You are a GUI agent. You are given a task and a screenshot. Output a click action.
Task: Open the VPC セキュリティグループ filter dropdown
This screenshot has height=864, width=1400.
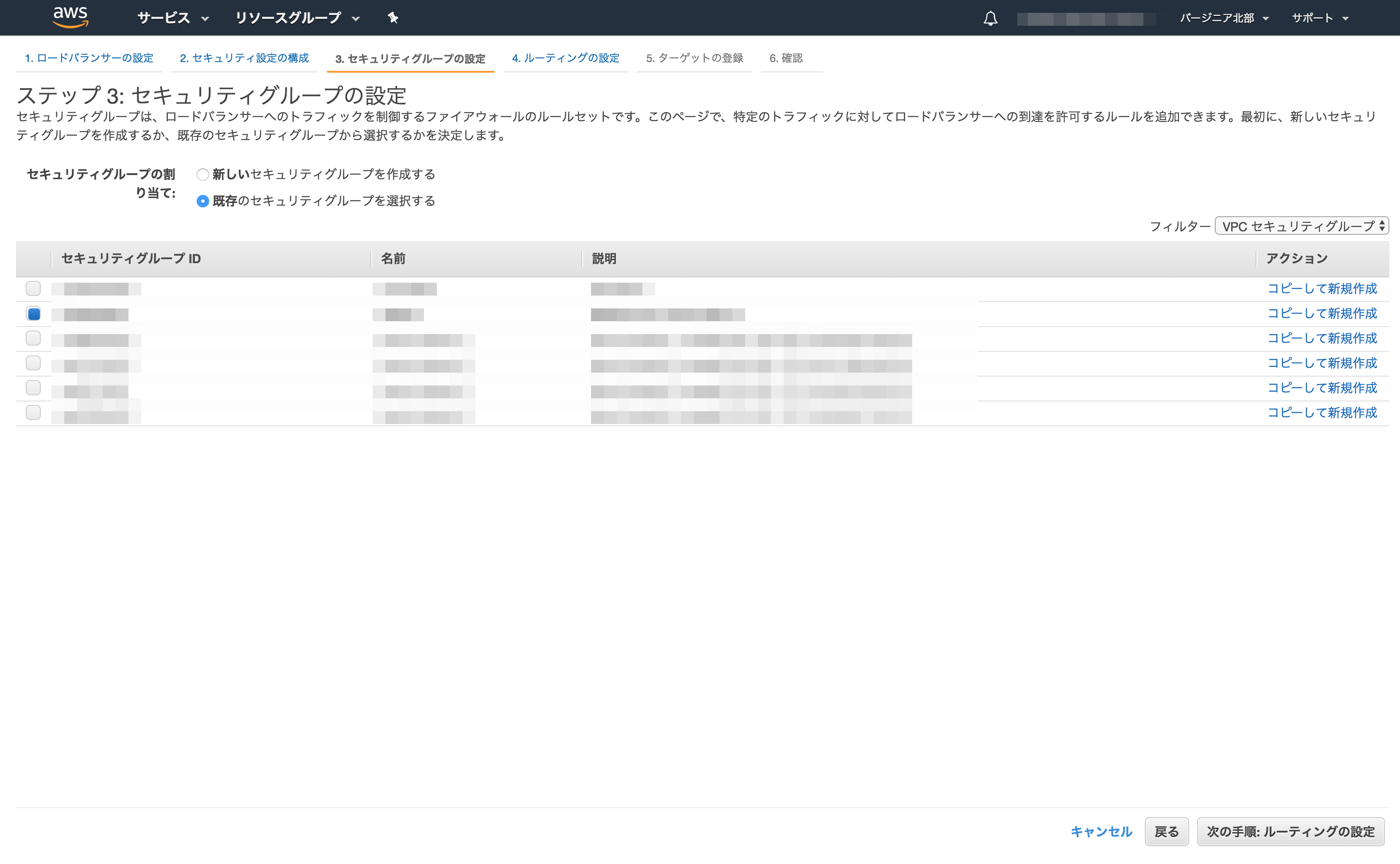(x=1301, y=226)
